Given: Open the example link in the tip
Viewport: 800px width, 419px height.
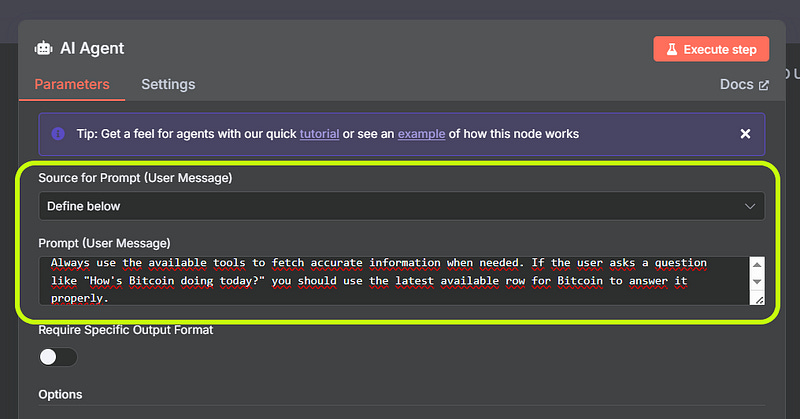Looking at the screenshot, I should (421, 134).
